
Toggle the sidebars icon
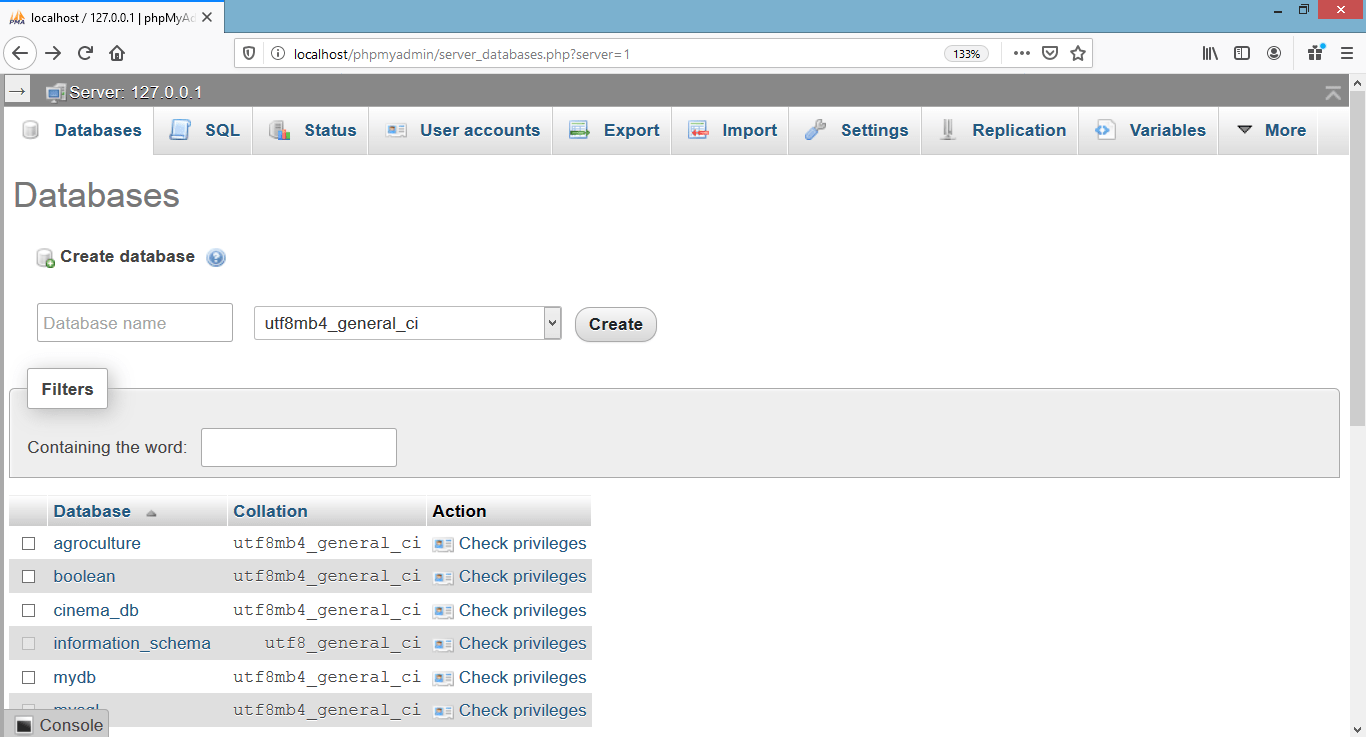[x=1242, y=53]
